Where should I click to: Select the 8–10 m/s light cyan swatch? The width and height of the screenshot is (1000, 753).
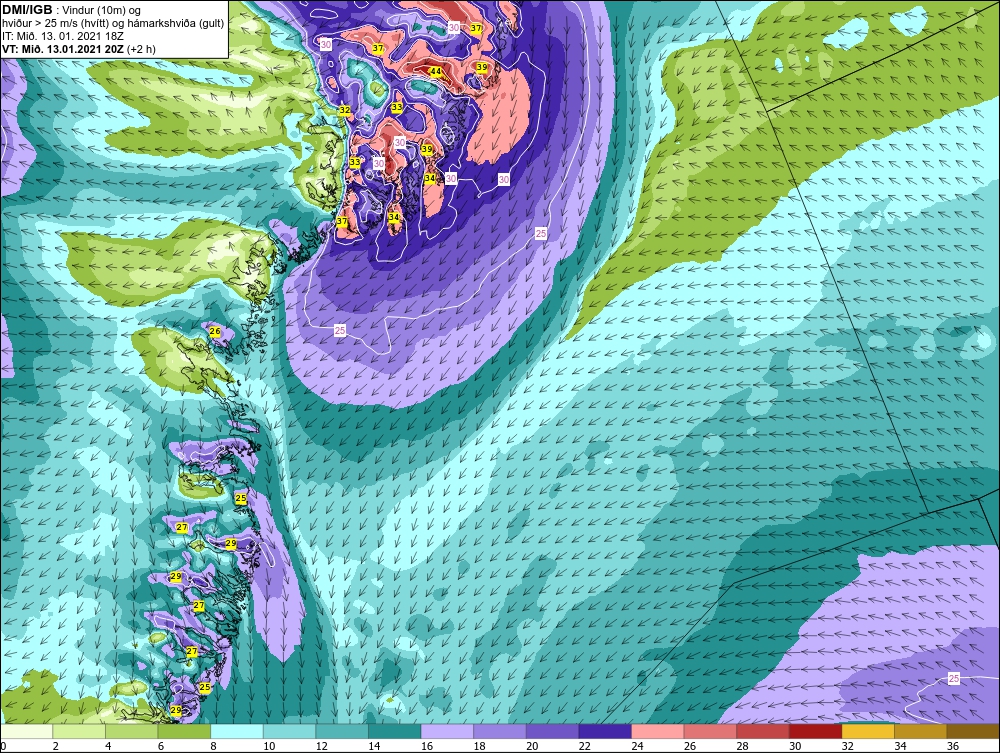point(237,731)
